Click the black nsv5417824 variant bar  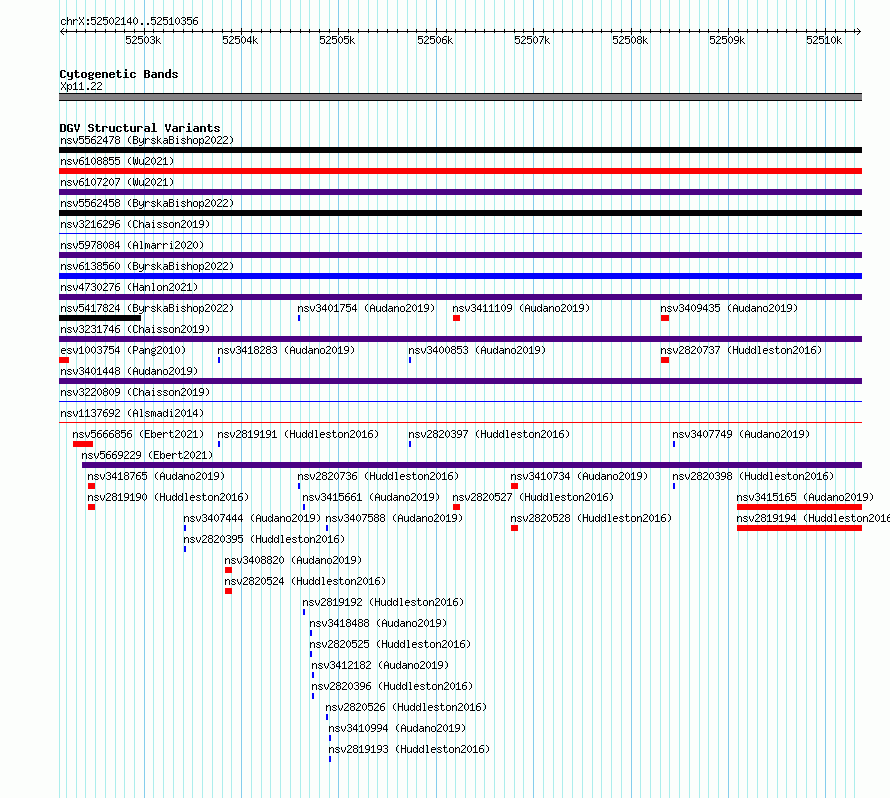point(100,318)
